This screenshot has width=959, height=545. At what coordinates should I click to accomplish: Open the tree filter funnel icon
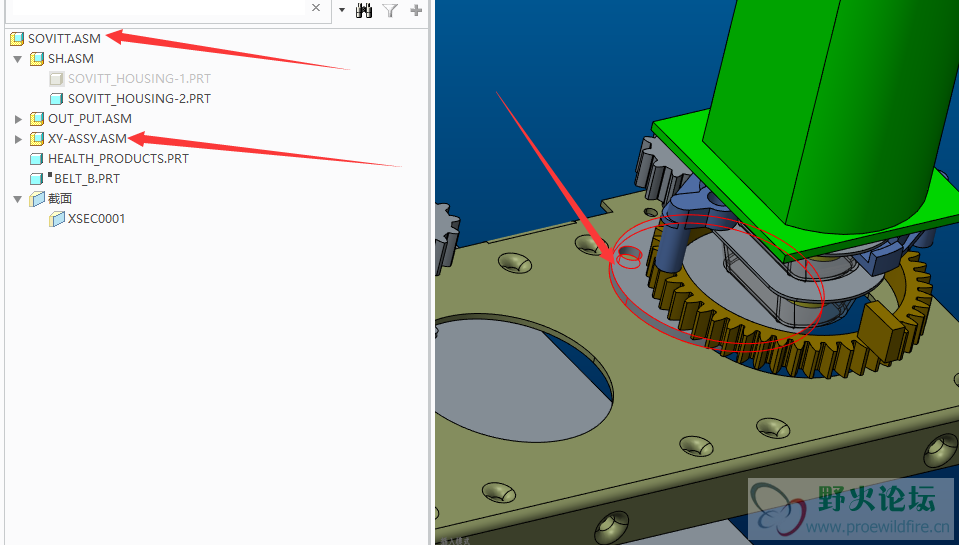click(390, 10)
